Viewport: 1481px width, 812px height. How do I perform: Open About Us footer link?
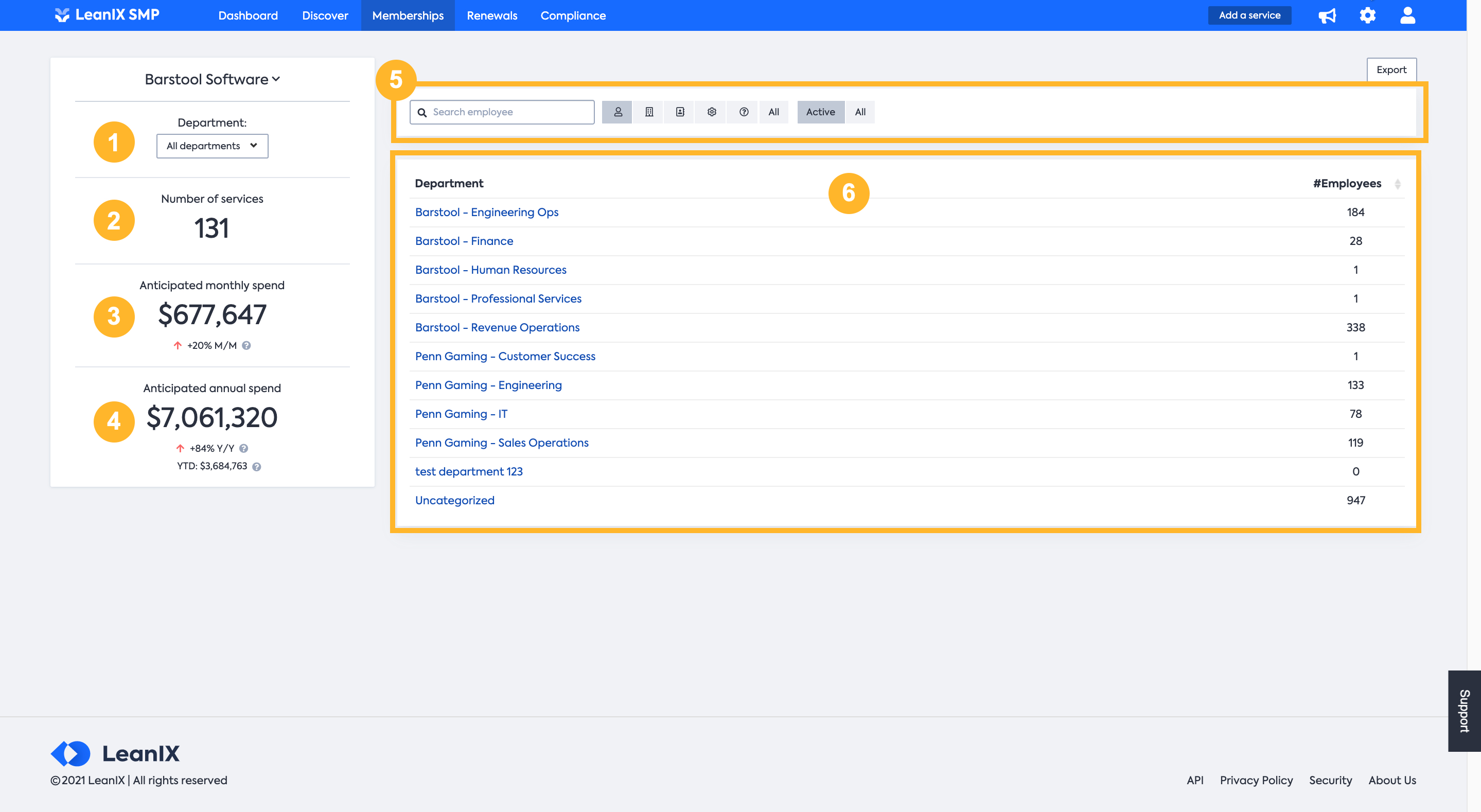[1392, 781]
